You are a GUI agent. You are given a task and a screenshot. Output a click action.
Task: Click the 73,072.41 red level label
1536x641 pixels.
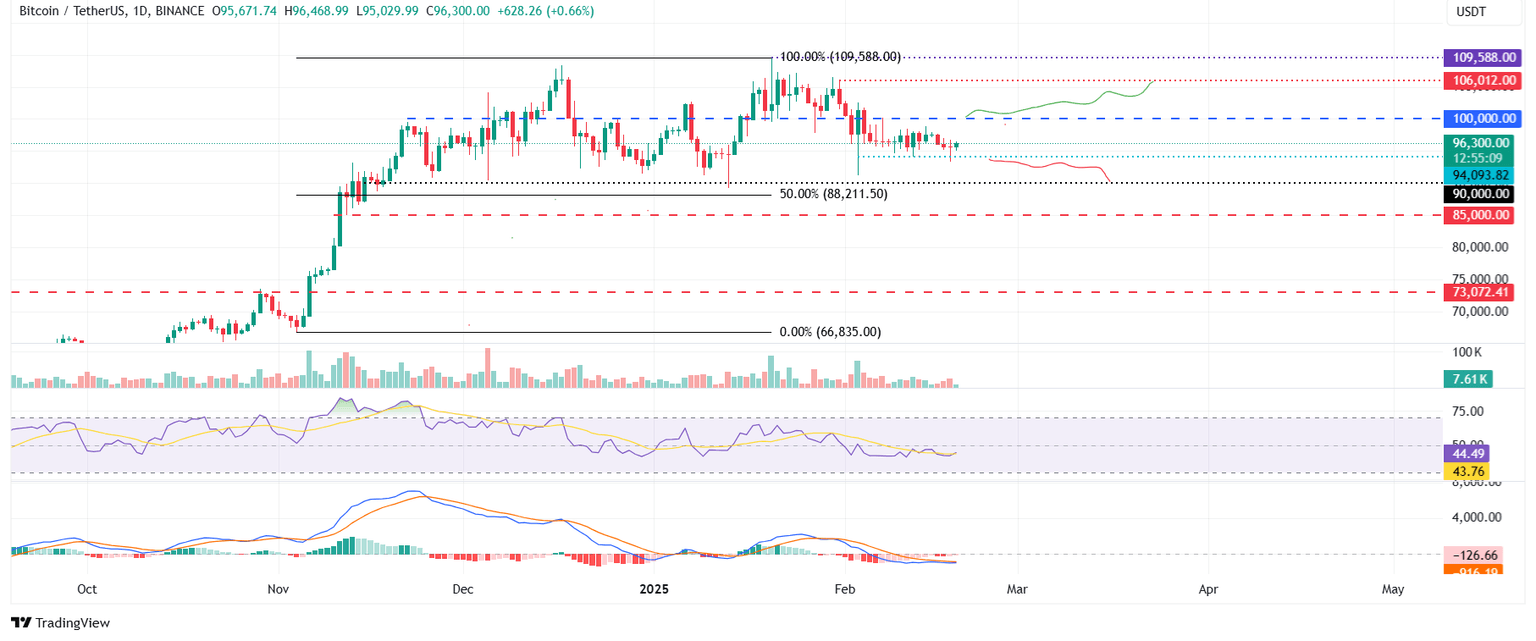click(x=1479, y=293)
